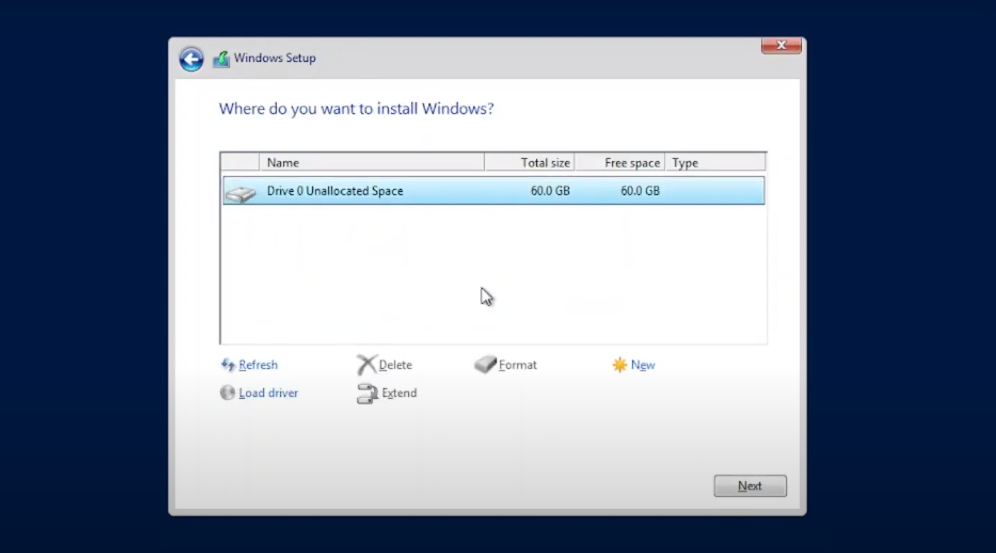
Task: Go back using the blue arrow button
Action: pos(191,59)
